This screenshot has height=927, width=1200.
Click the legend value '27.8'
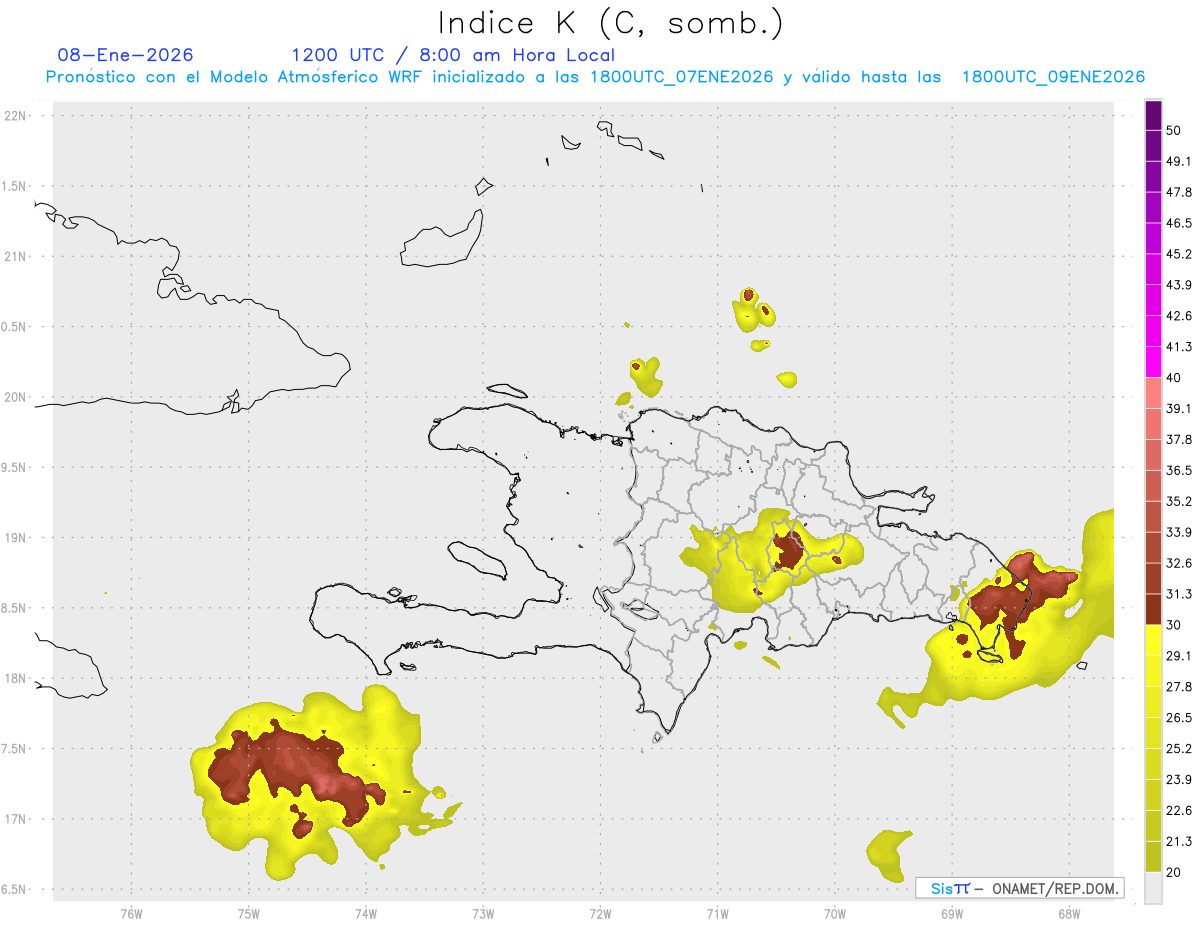tap(1178, 686)
